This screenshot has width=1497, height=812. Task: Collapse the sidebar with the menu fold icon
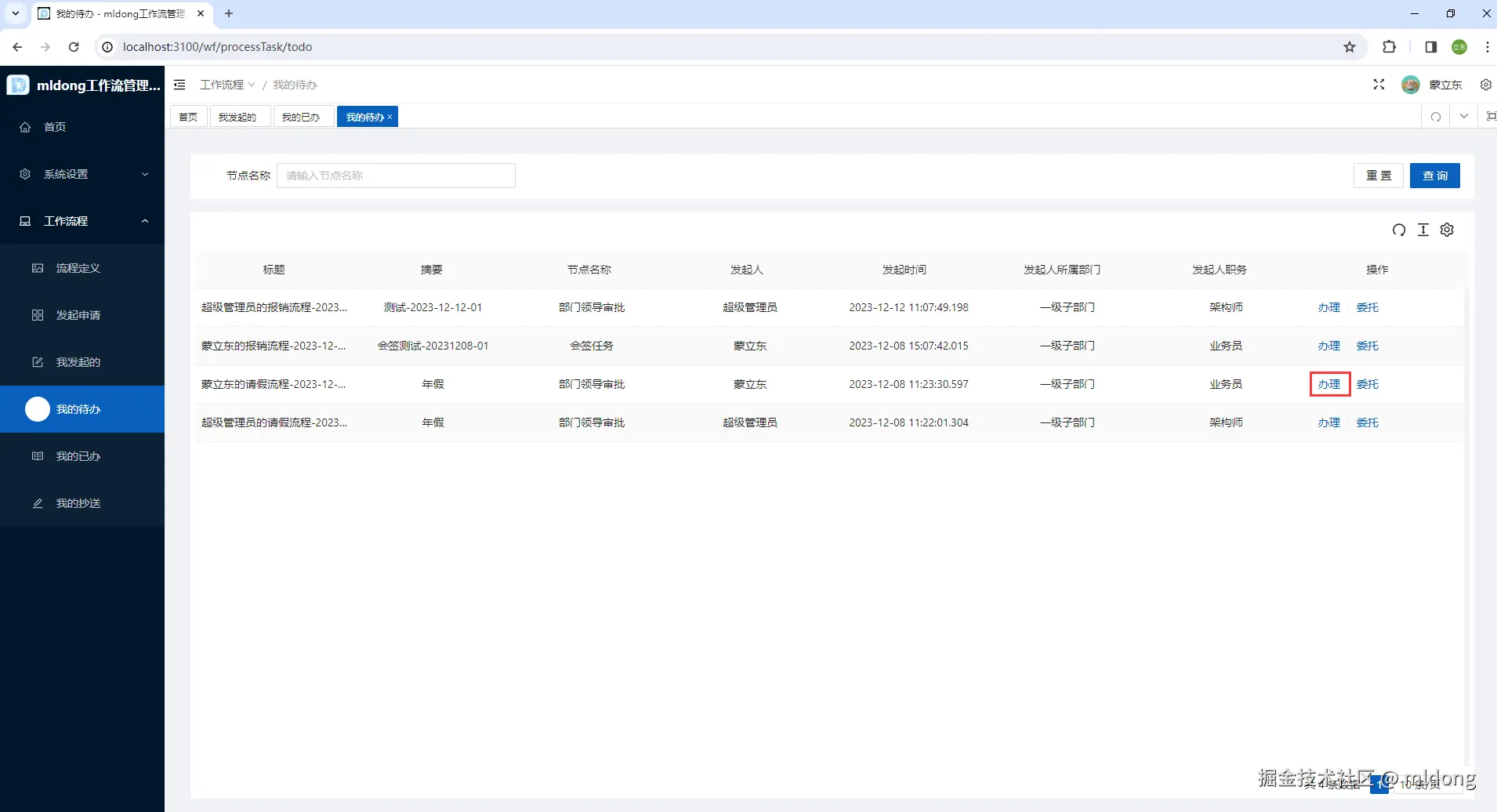179,85
